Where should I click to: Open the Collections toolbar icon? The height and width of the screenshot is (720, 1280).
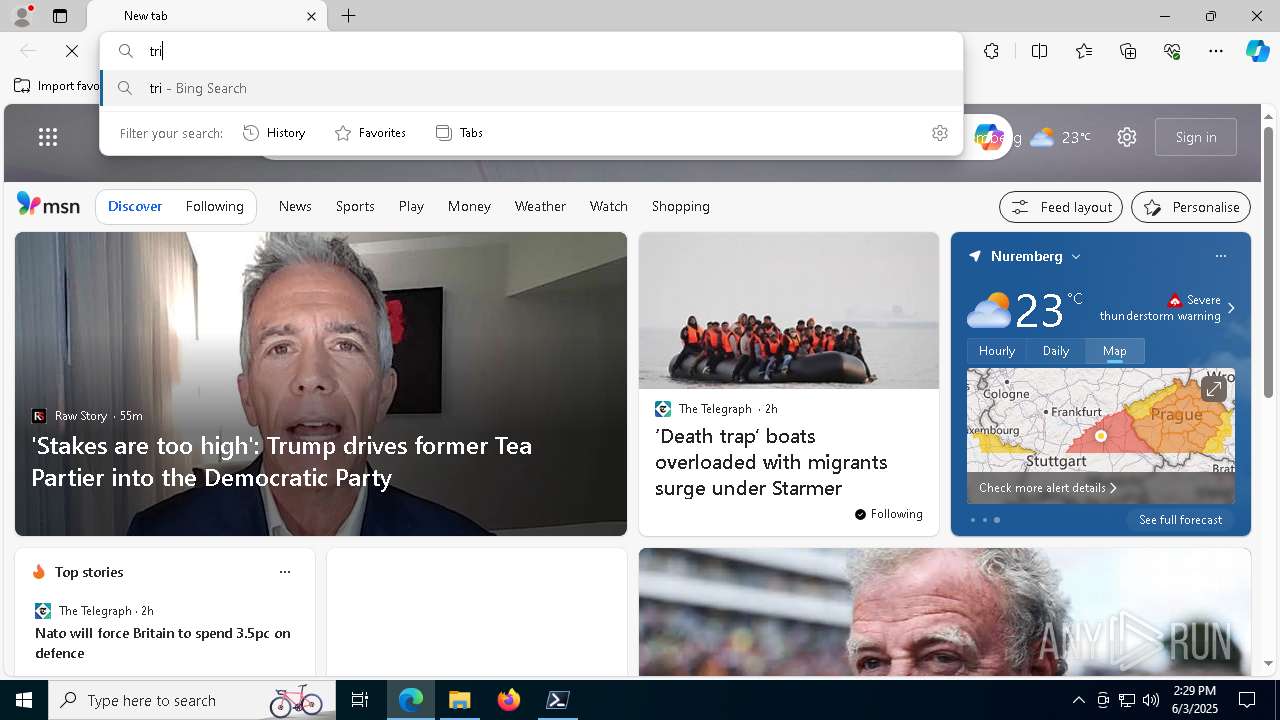coord(1128,51)
